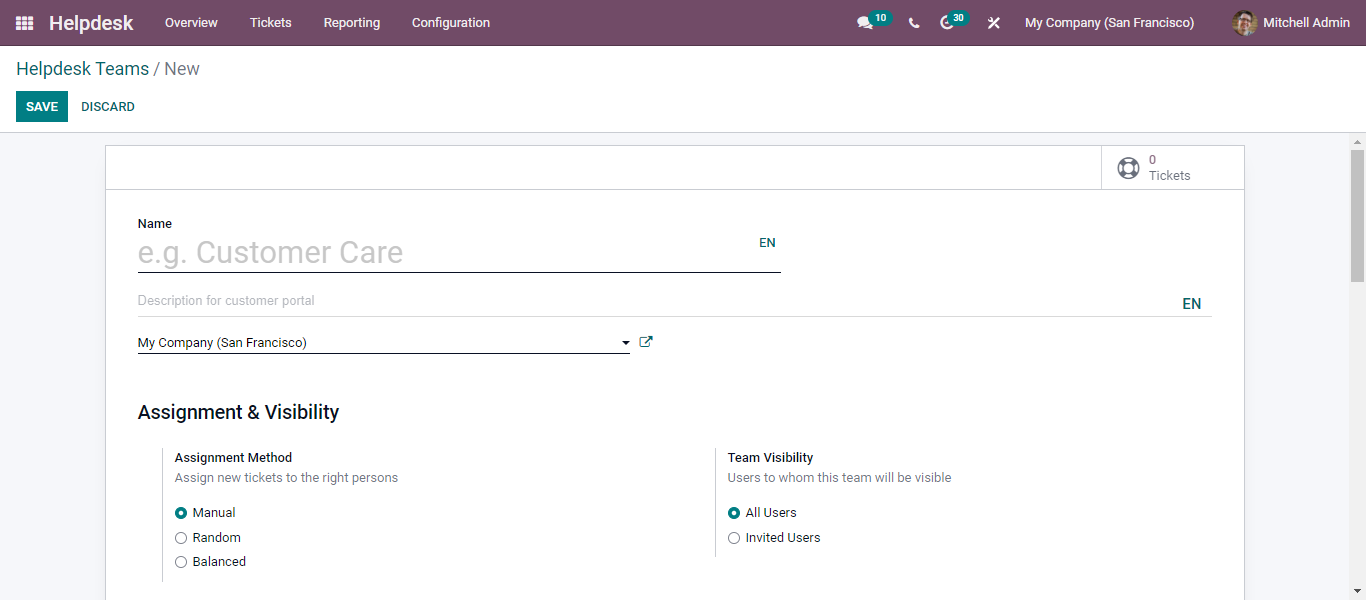
Task: Open the activities clock icon
Action: click(947, 23)
